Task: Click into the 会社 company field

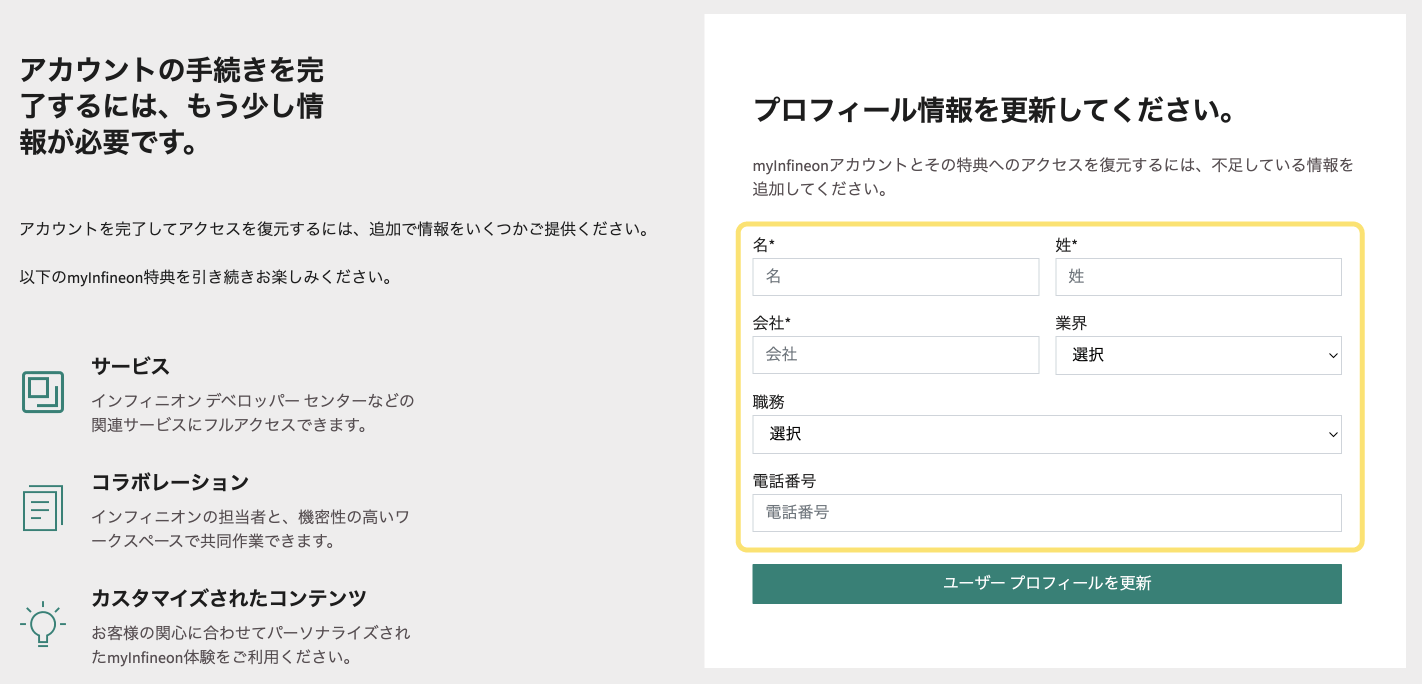Action: point(895,355)
